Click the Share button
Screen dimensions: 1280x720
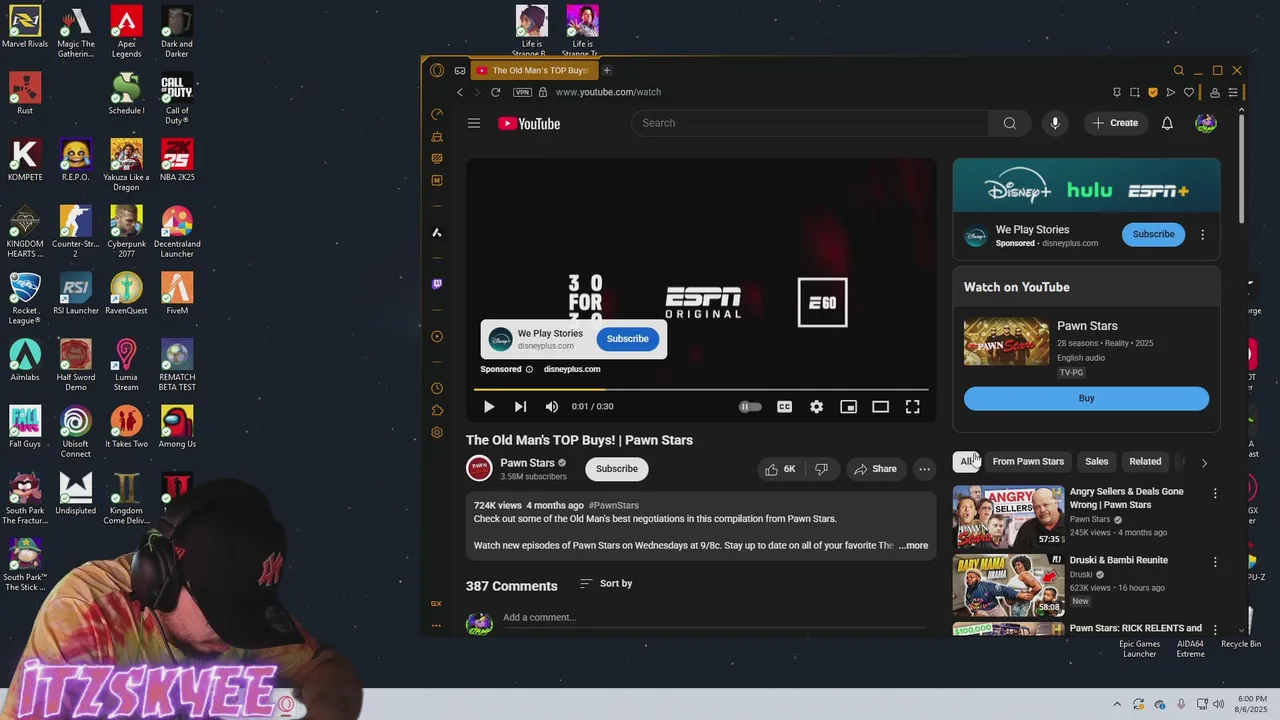click(875, 469)
